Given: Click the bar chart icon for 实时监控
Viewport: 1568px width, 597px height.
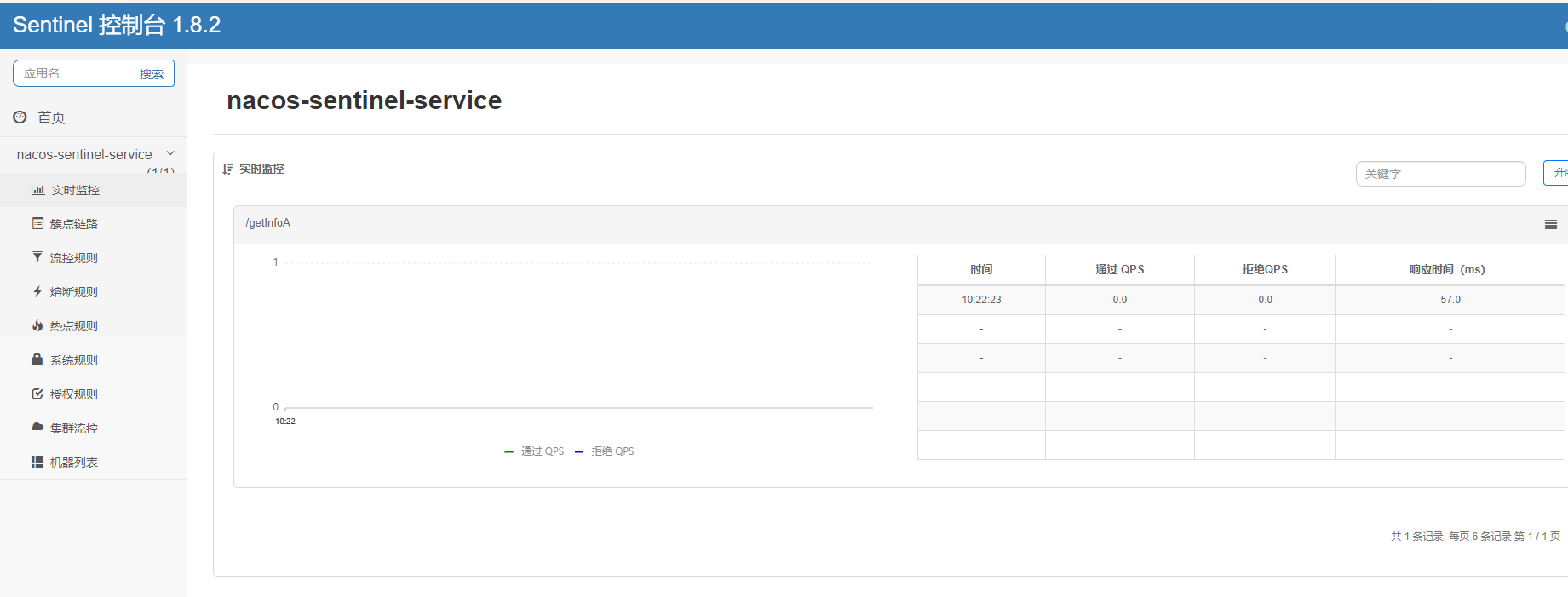Looking at the screenshot, I should point(37,190).
